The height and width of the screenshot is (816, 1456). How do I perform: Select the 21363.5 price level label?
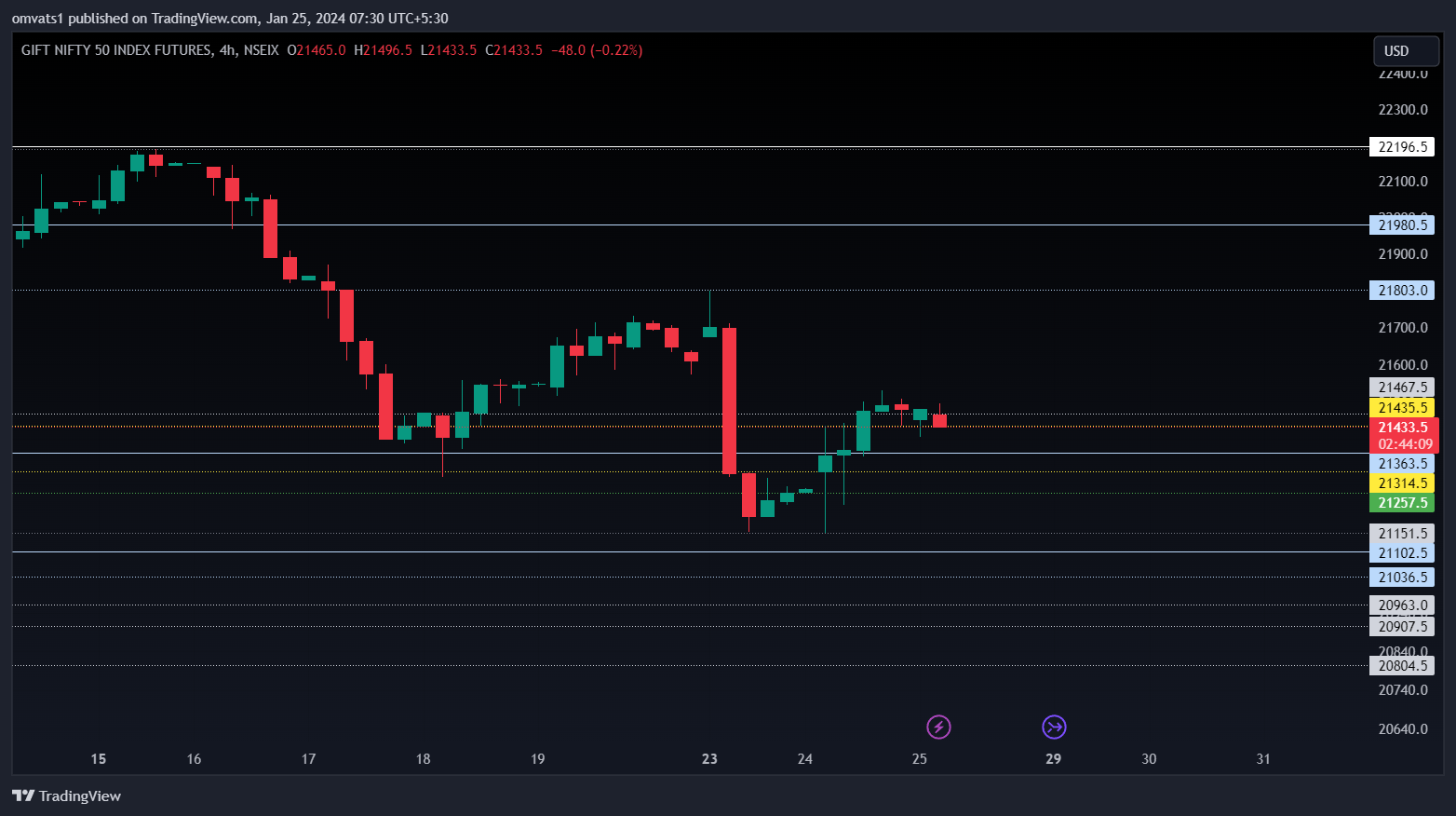coord(1402,464)
